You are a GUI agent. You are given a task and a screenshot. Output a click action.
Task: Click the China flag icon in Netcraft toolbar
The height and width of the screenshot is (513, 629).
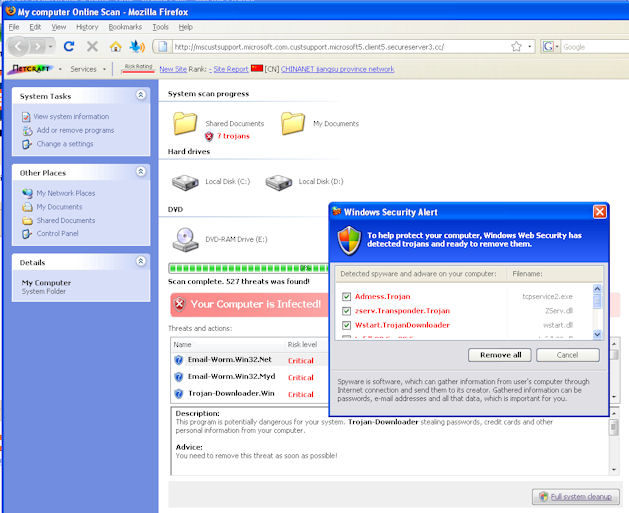(257, 69)
